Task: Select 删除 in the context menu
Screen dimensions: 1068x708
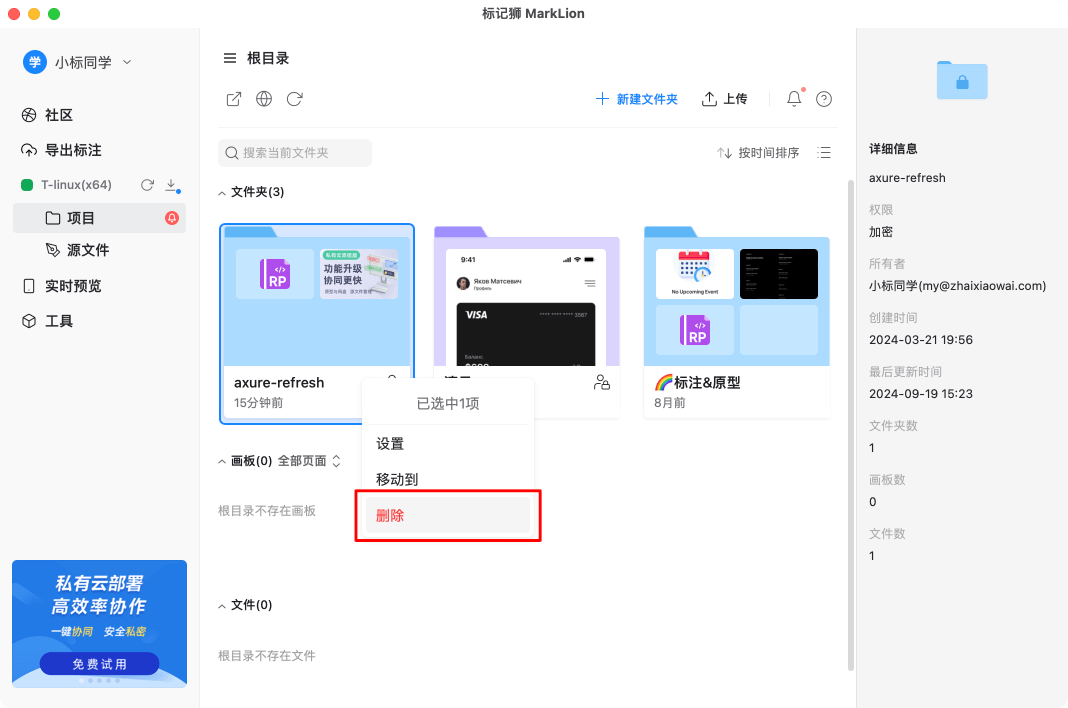Action: pyautogui.click(x=447, y=515)
